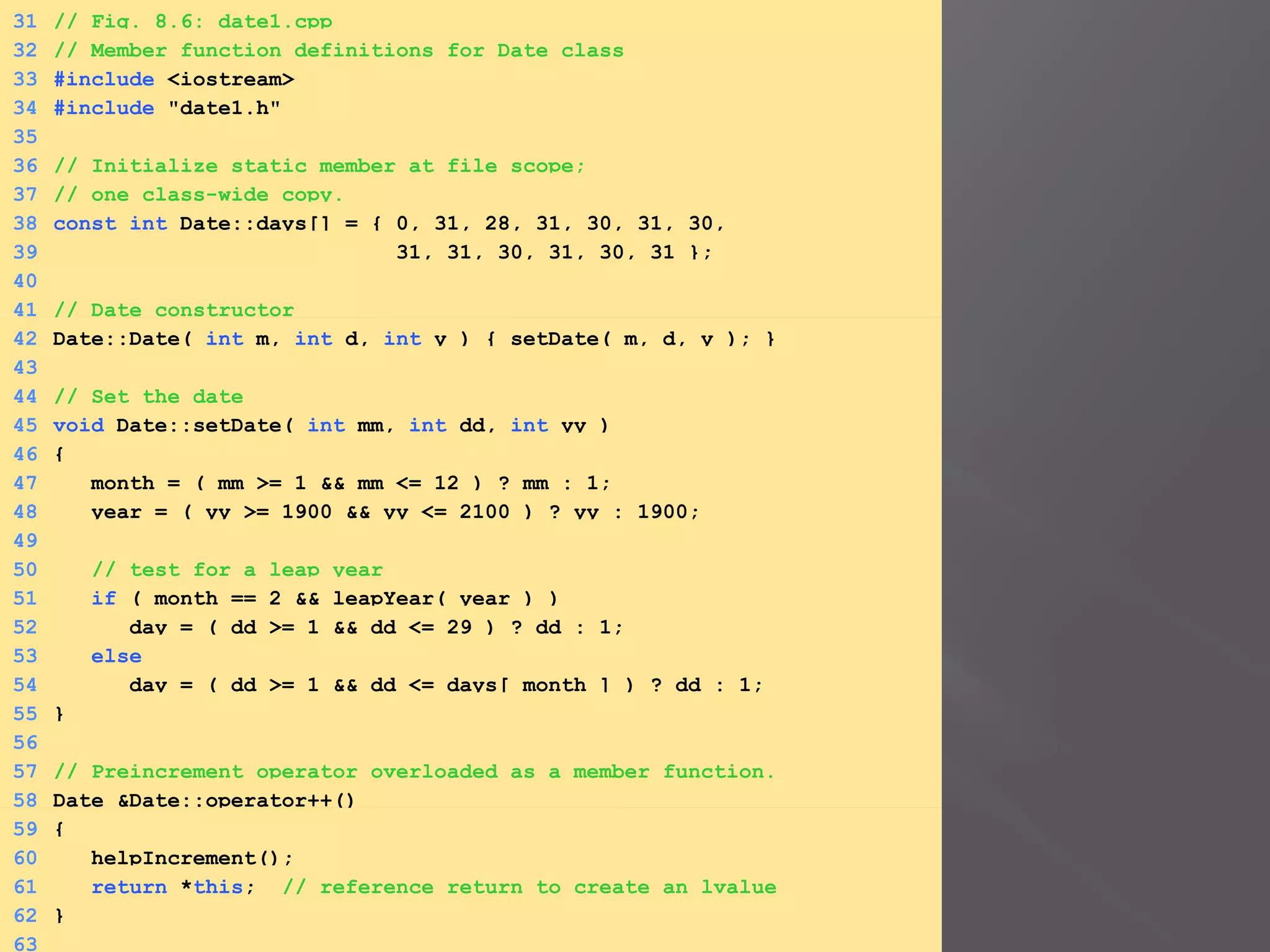
Task: Click the '// one class-wide copy.' comment
Action: [x=198, y=195]
